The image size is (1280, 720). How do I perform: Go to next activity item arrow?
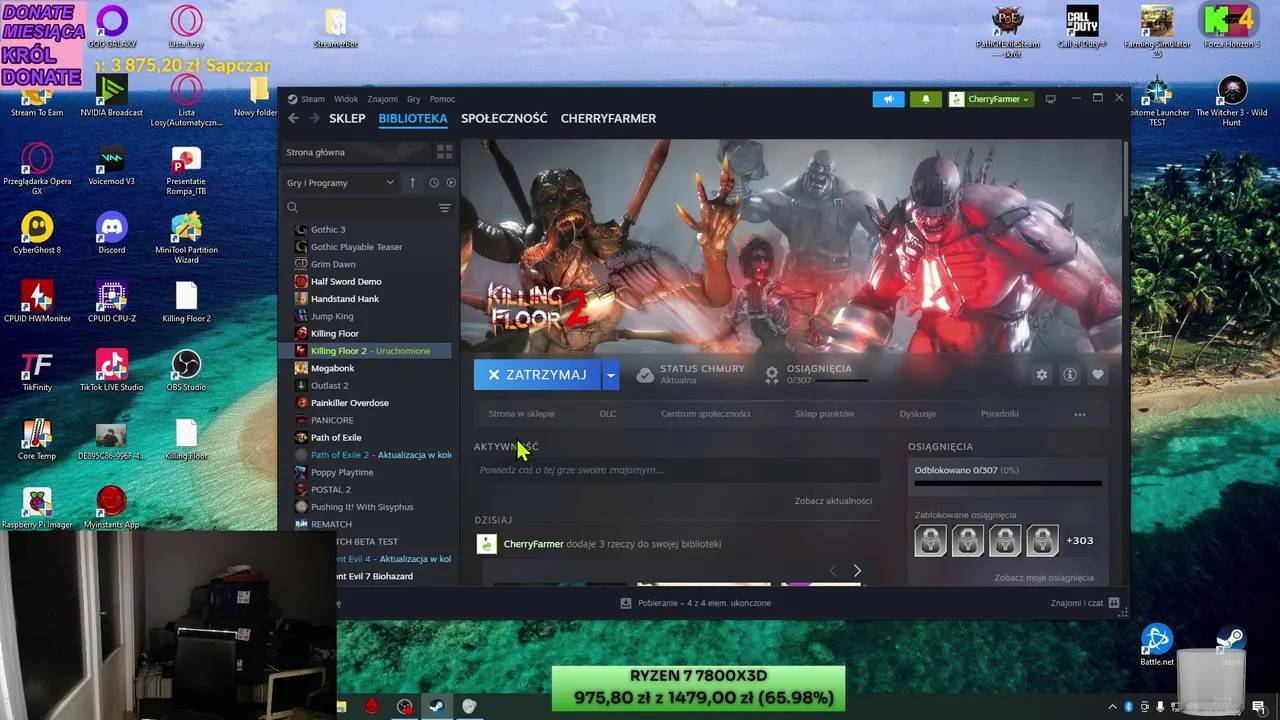(x=857, y=570)
